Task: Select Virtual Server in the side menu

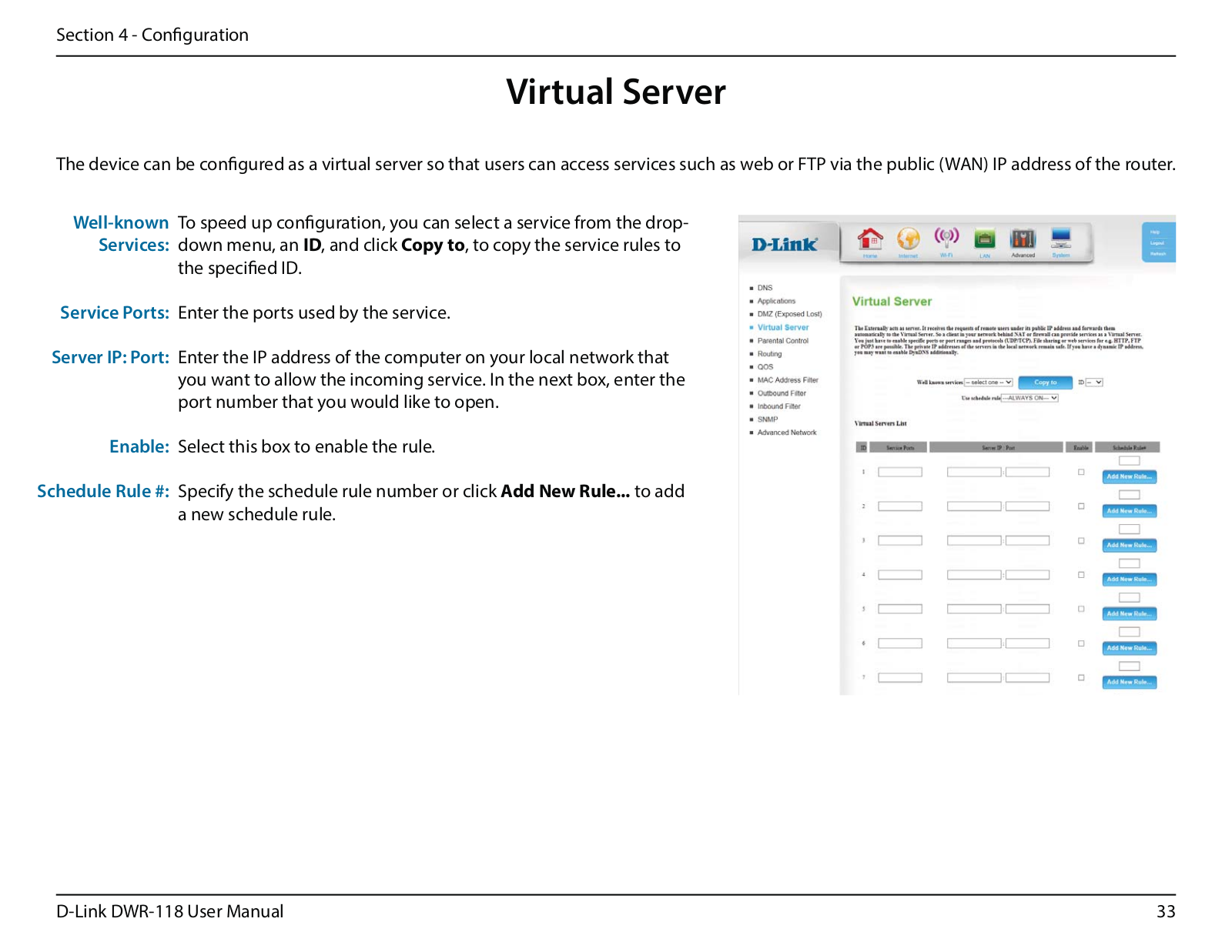Action: [783, 327]
